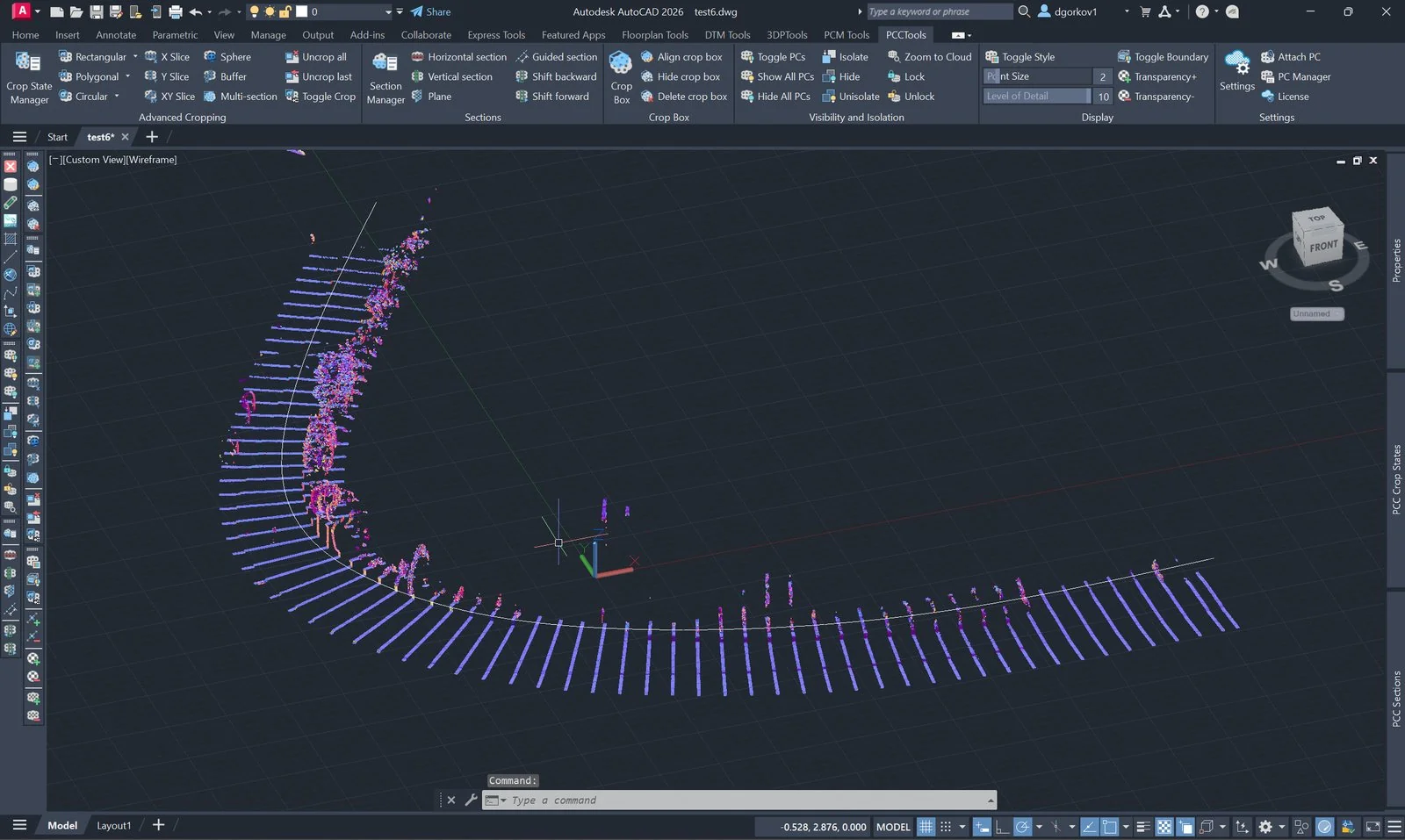
Task: Show All PCs
Action: (777, 77)
